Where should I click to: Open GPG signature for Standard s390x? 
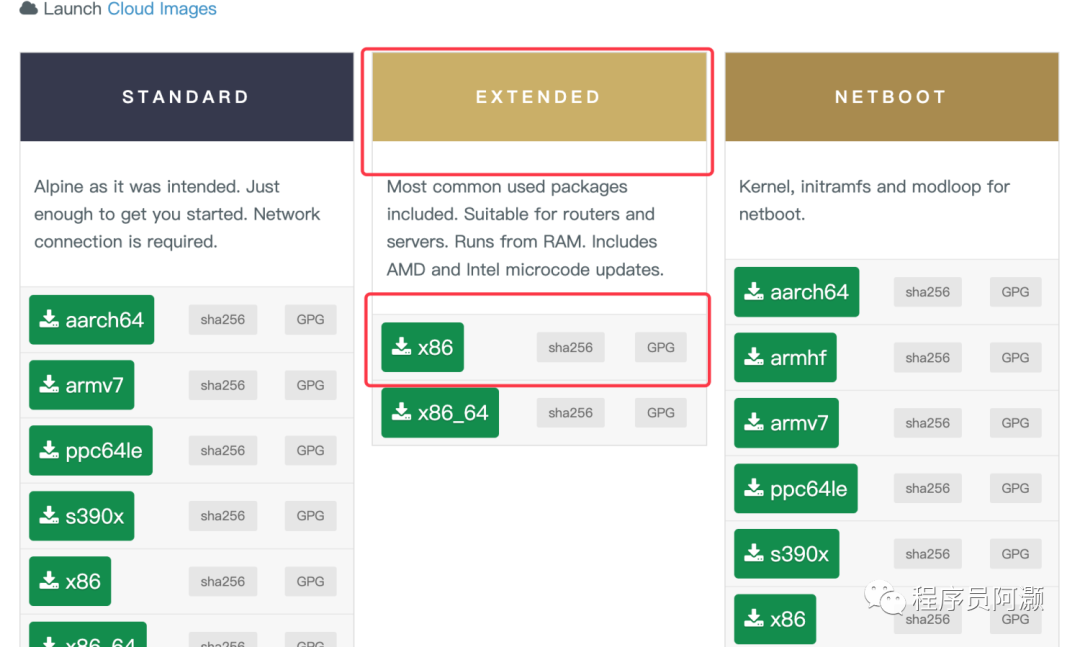point(310,516)
